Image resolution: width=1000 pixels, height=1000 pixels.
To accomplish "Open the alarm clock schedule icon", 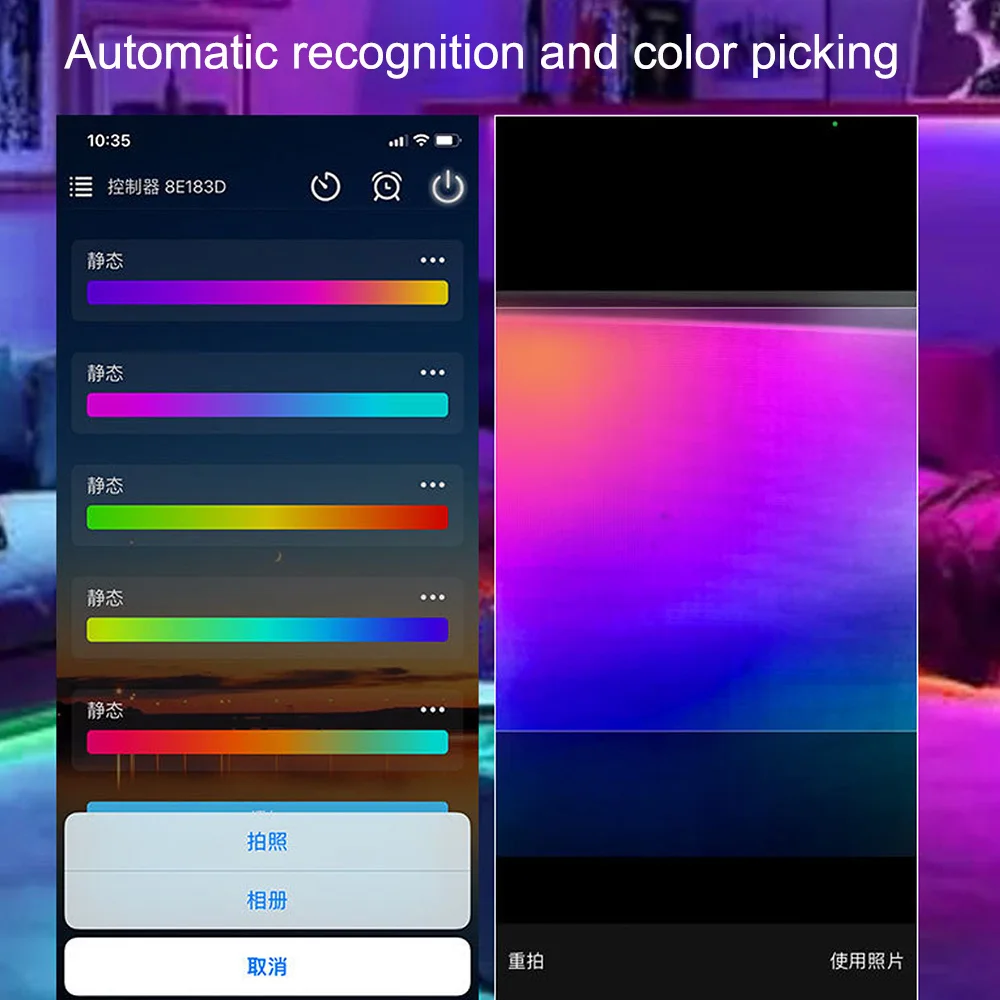I will tap(386, 187).
